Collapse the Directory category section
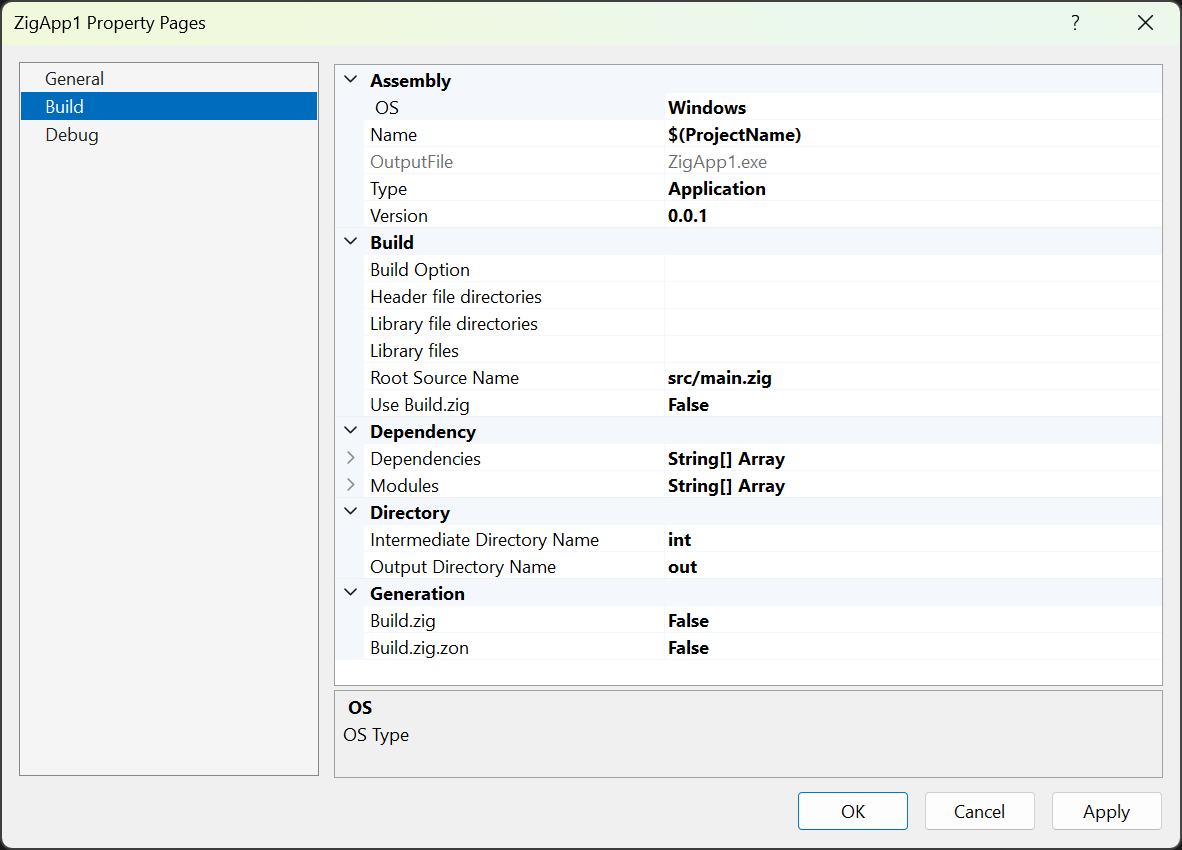This screenshot has width=1182, height=850. point(350,512)
